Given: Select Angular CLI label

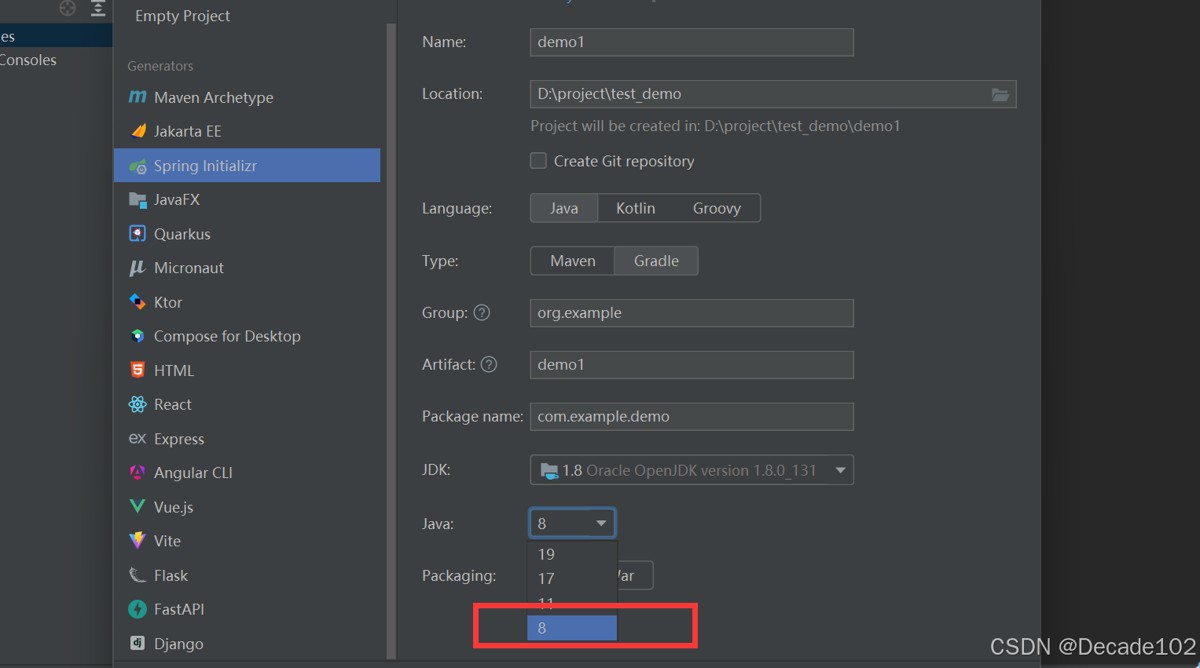Looking at the screenshot, I should [193, 473].
